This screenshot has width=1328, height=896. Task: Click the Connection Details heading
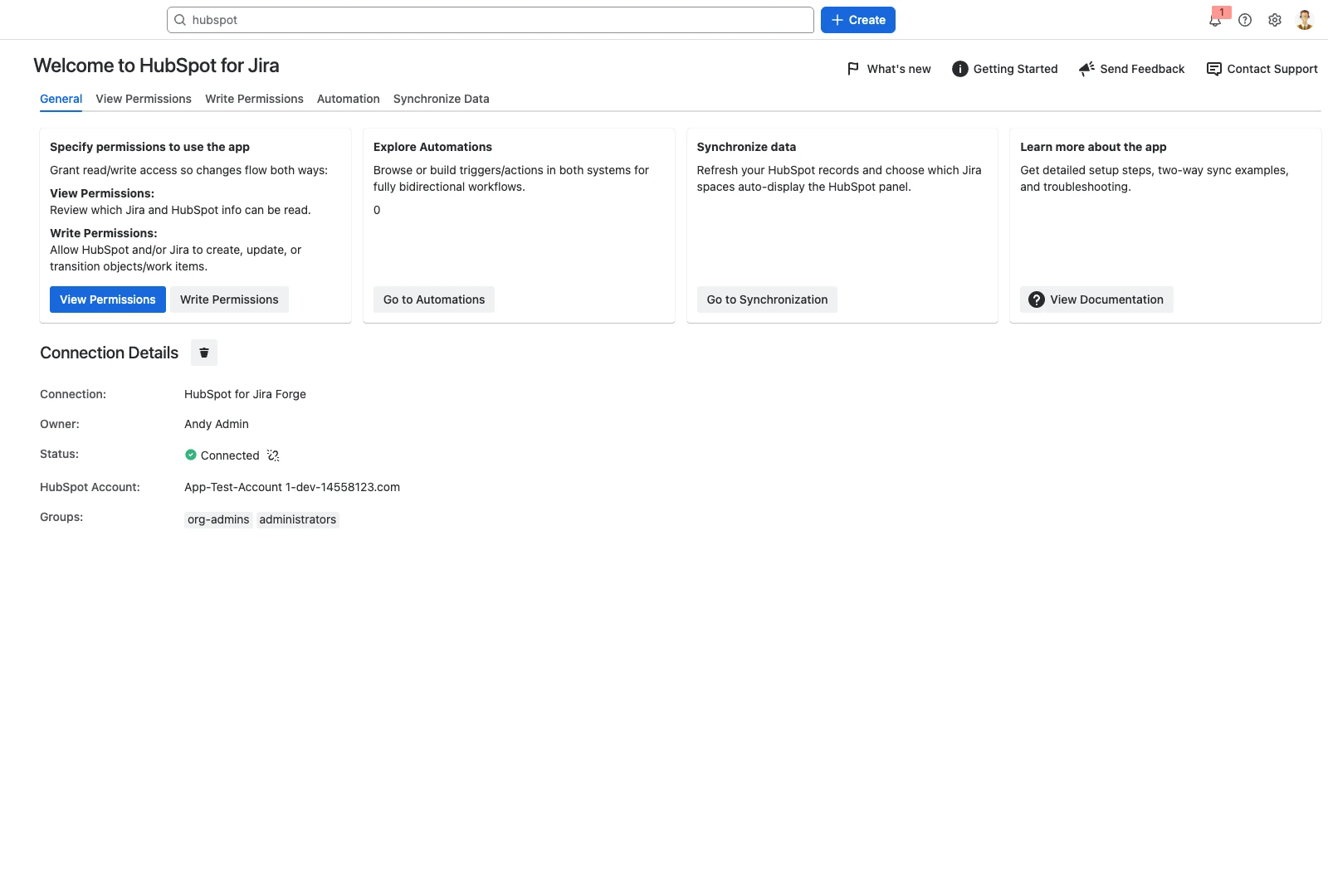109,353
